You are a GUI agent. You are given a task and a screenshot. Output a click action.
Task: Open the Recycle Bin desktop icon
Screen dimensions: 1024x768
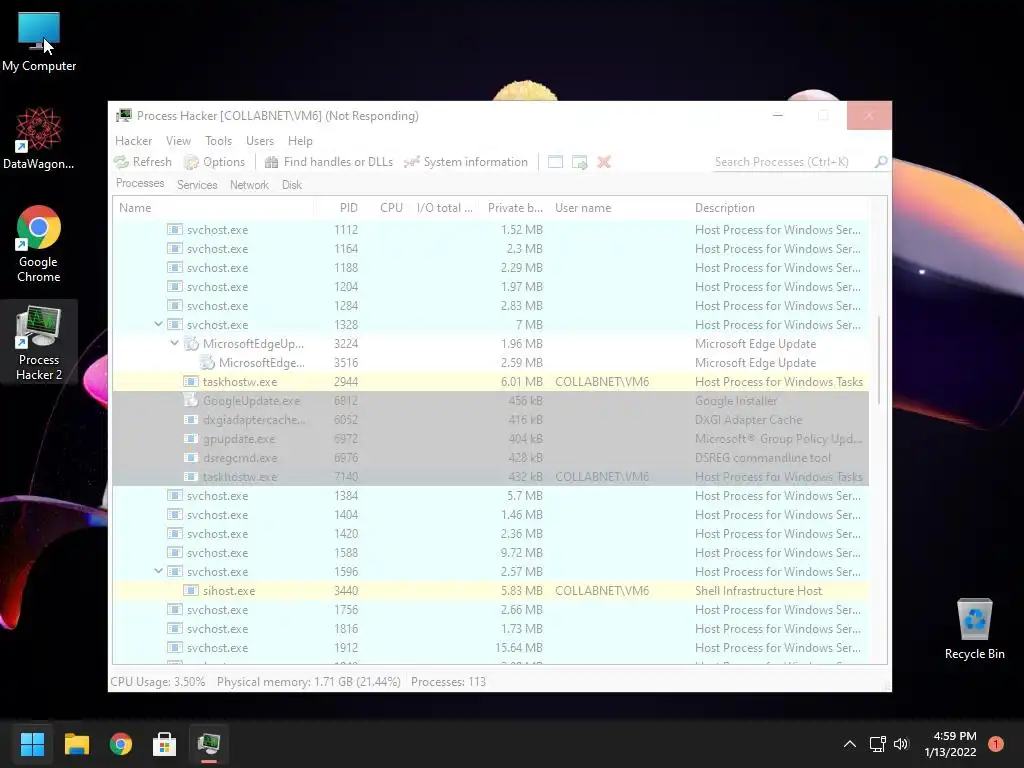(974, 630)
